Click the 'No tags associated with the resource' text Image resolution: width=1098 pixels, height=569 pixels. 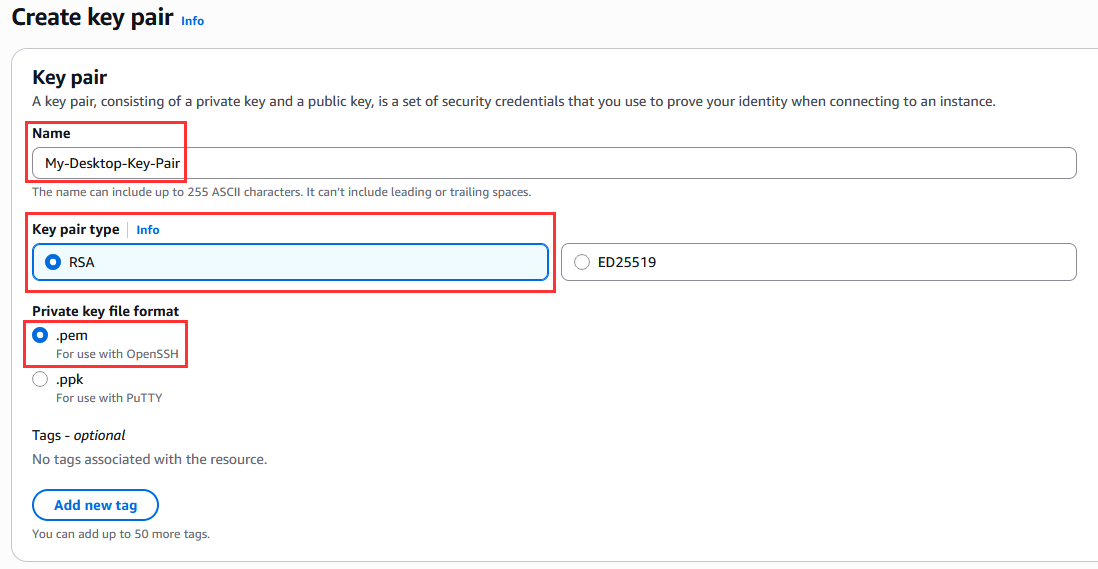[x=149, y=460]
